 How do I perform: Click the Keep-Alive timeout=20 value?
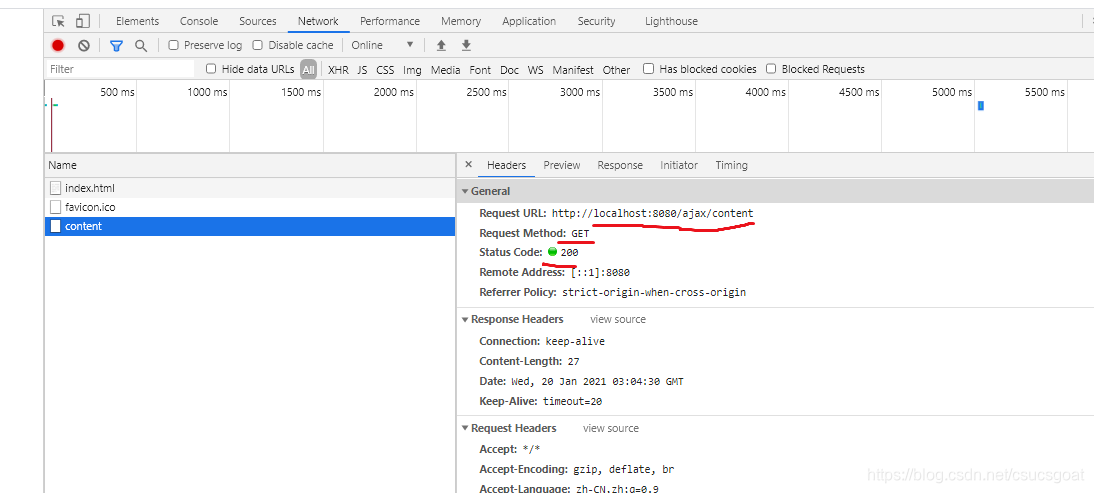[572, 401]
